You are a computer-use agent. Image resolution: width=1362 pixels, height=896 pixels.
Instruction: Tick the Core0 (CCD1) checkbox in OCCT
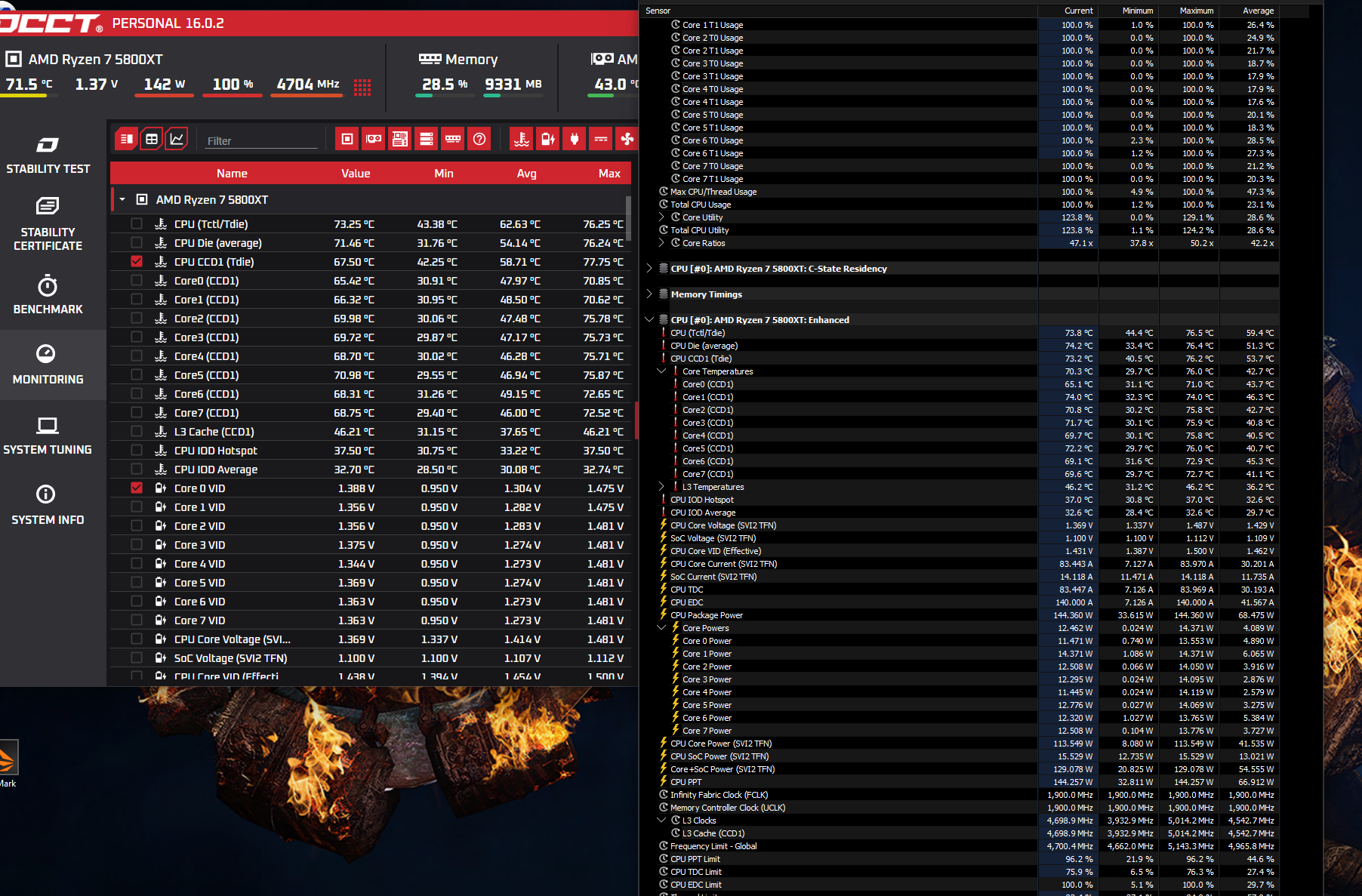click(x=137, y=281)
